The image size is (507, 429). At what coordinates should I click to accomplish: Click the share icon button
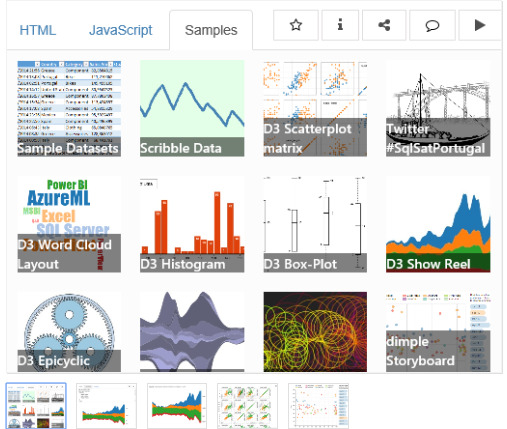(384, 25)
